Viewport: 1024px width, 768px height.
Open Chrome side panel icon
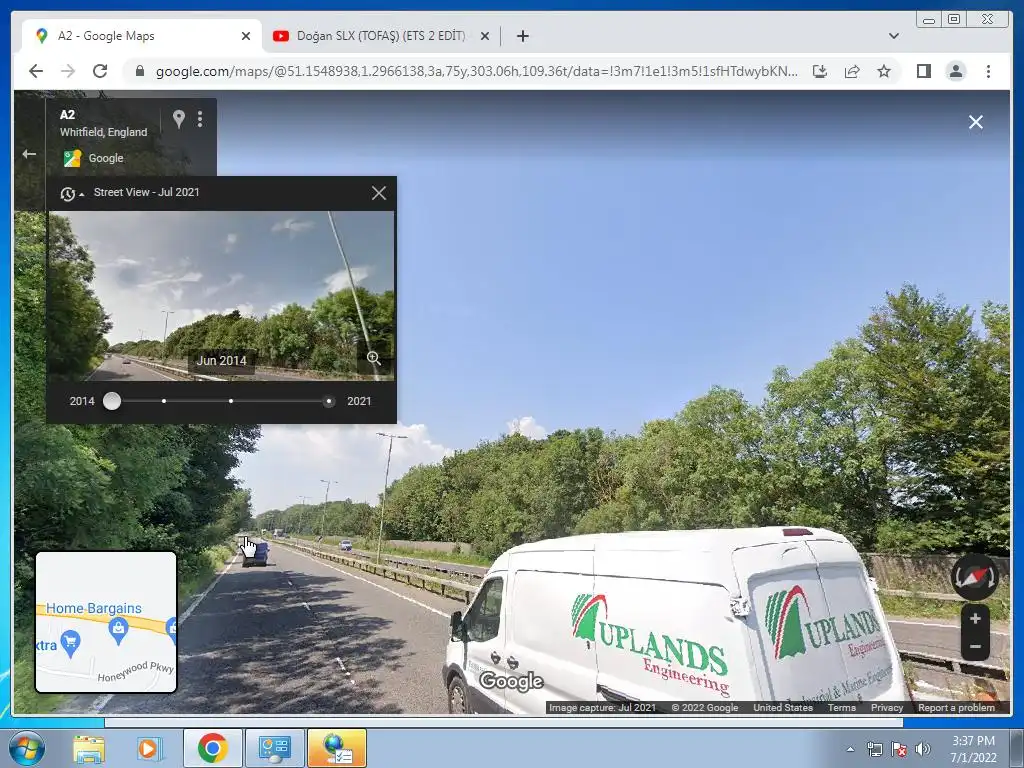tap(923, 71)
